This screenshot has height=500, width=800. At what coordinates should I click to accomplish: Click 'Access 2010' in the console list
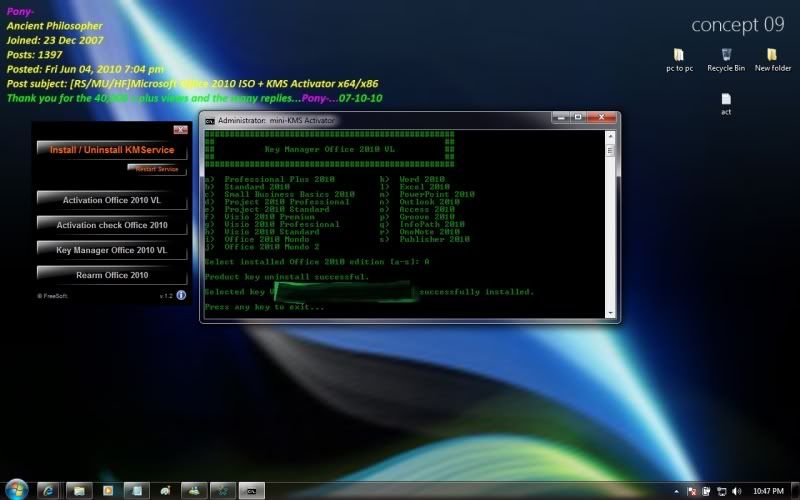pos(427,209)
